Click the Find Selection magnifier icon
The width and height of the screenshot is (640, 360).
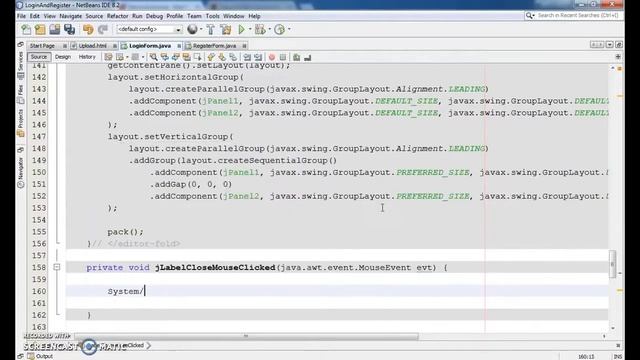pos(153,57)
